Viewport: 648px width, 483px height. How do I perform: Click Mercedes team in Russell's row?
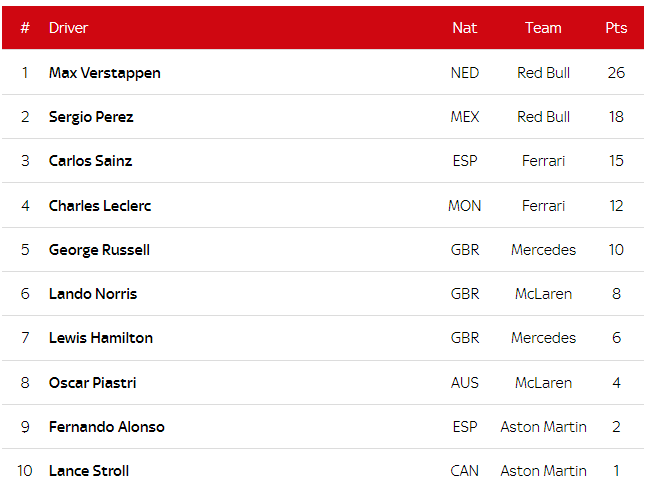[543, 250]
